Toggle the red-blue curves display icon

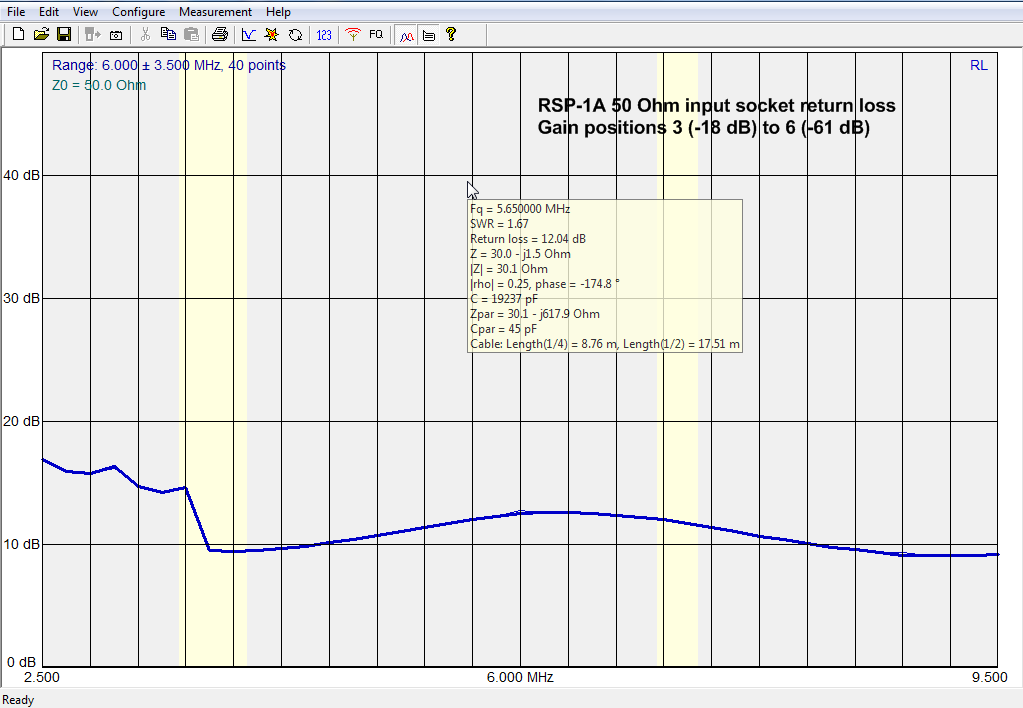(x=406, y=35)
